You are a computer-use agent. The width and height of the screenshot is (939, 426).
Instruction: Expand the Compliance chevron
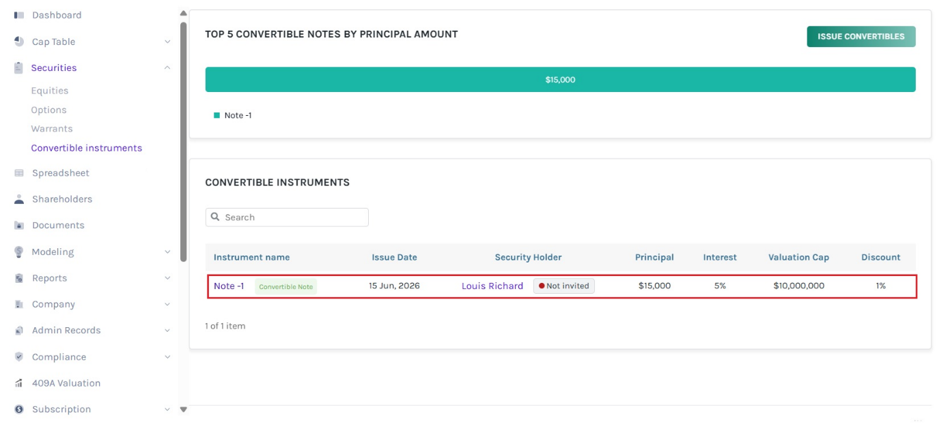(167, 356)
